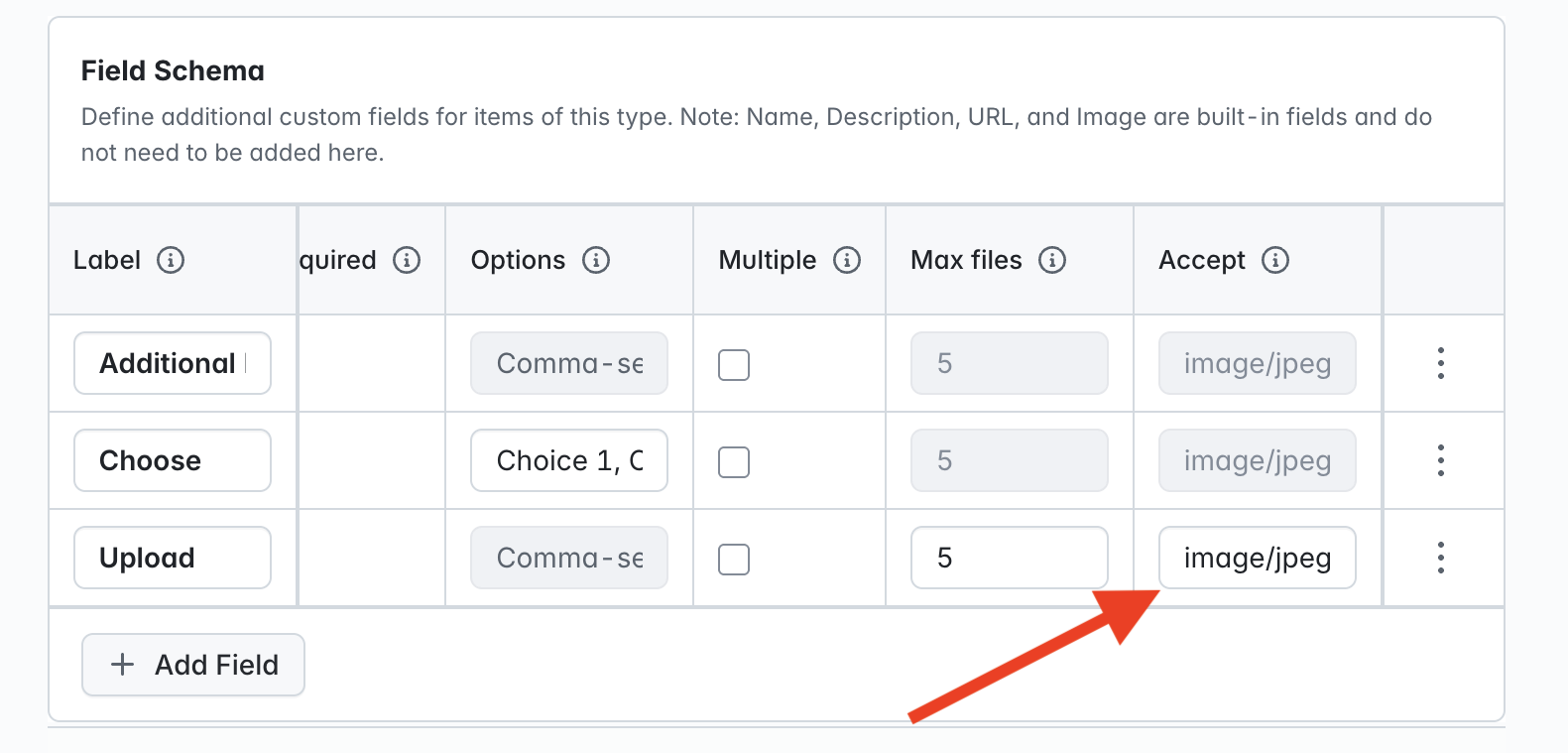Toggle Multiple checkbox in the Additional row
Screen dimensions: 1568x753
[734, 365]
